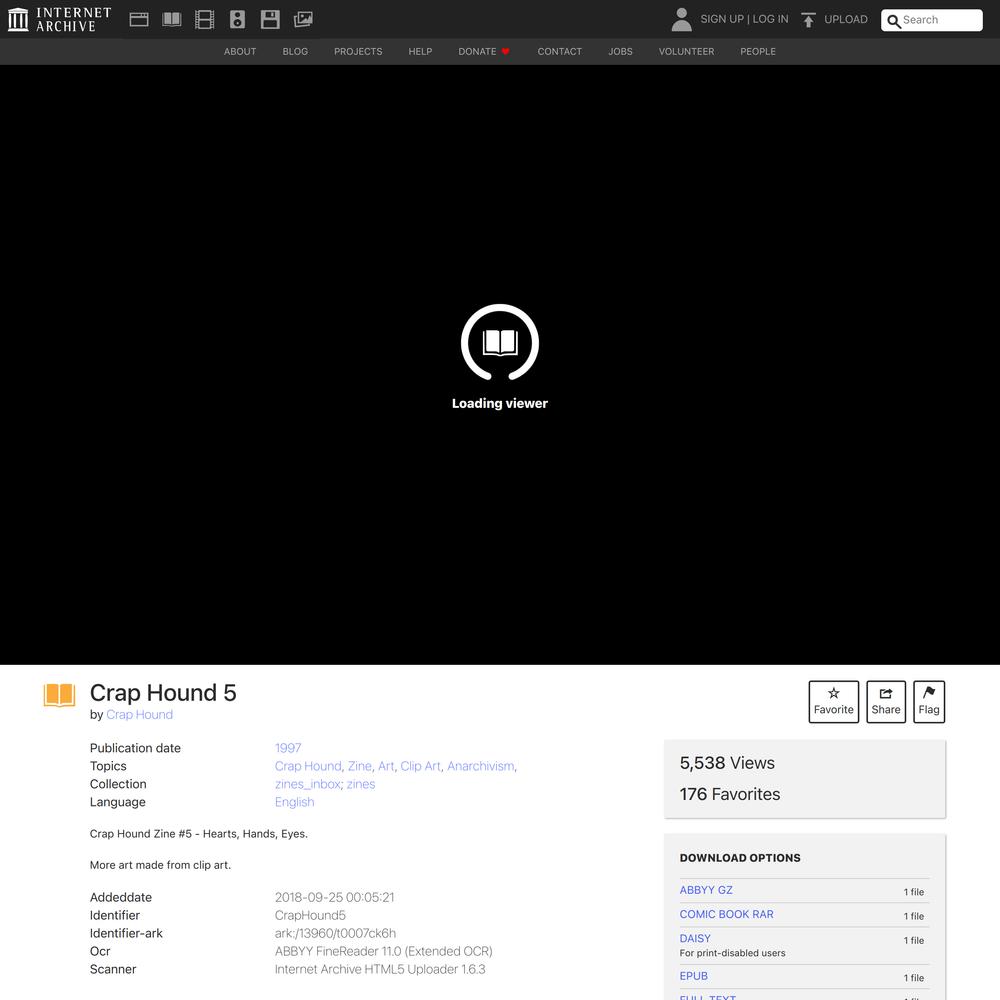The image size is (1000, 1000).
Task: Open the Crap Hound topic link
Action: pyautogui.click(x=308, y=766)
